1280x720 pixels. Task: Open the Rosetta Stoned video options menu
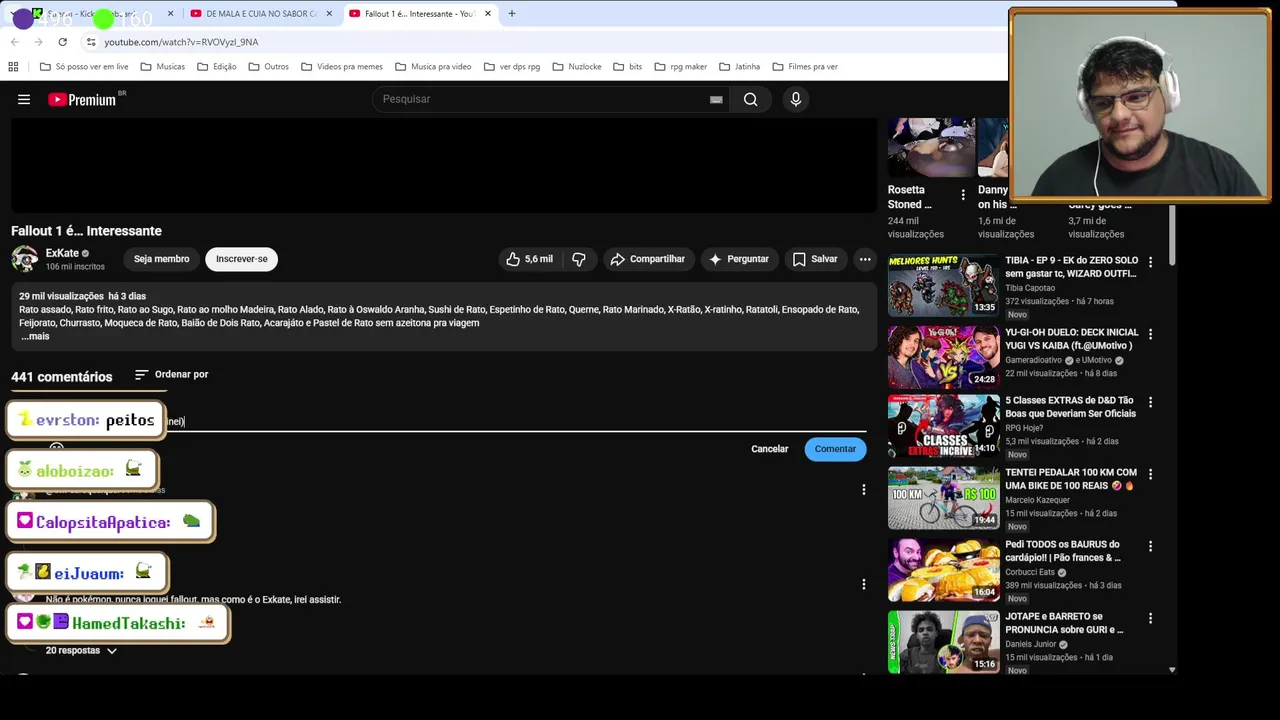coord(963,195)
